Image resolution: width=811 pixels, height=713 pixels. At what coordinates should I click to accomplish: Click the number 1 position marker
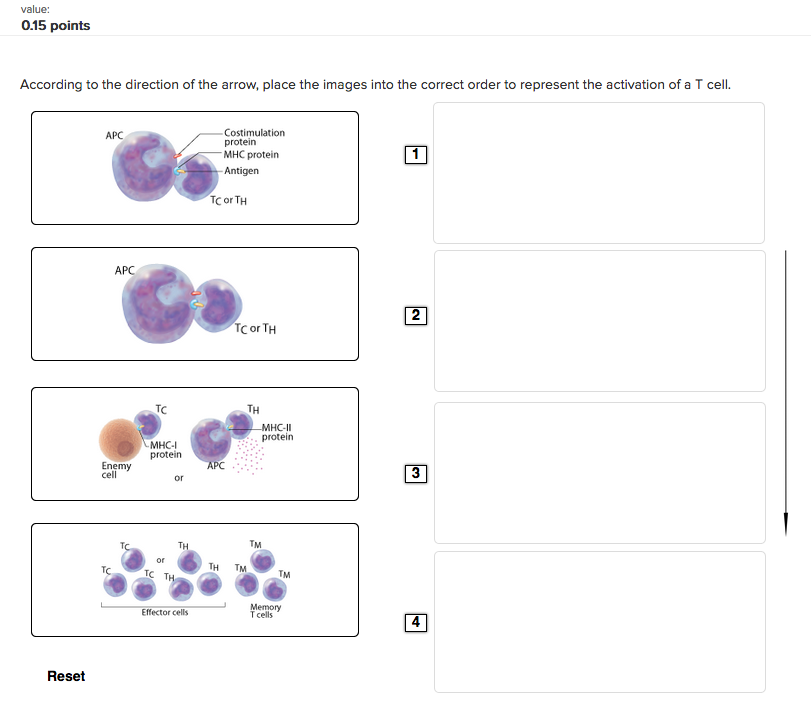coord(417,155)
